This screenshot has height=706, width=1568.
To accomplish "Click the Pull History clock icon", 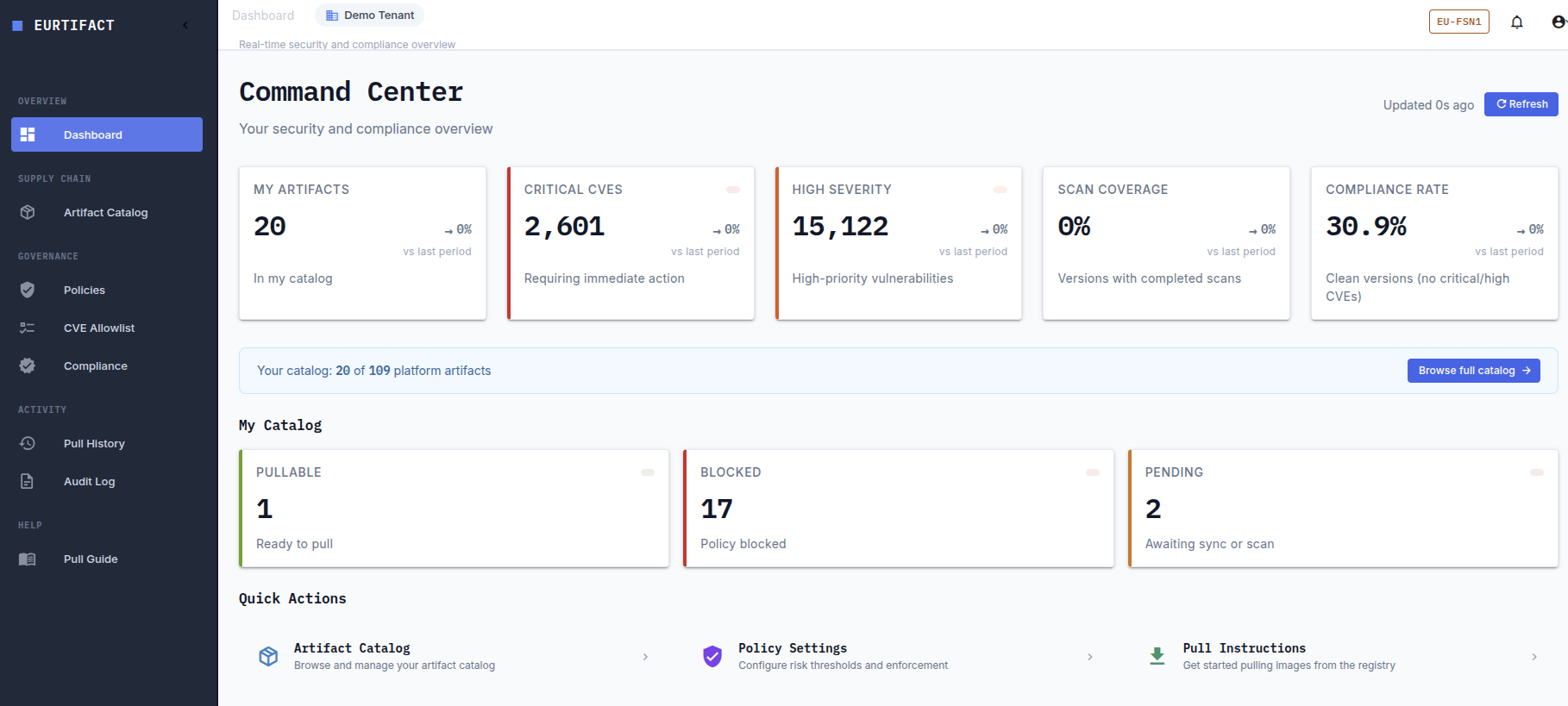I will tap(28, 443).
